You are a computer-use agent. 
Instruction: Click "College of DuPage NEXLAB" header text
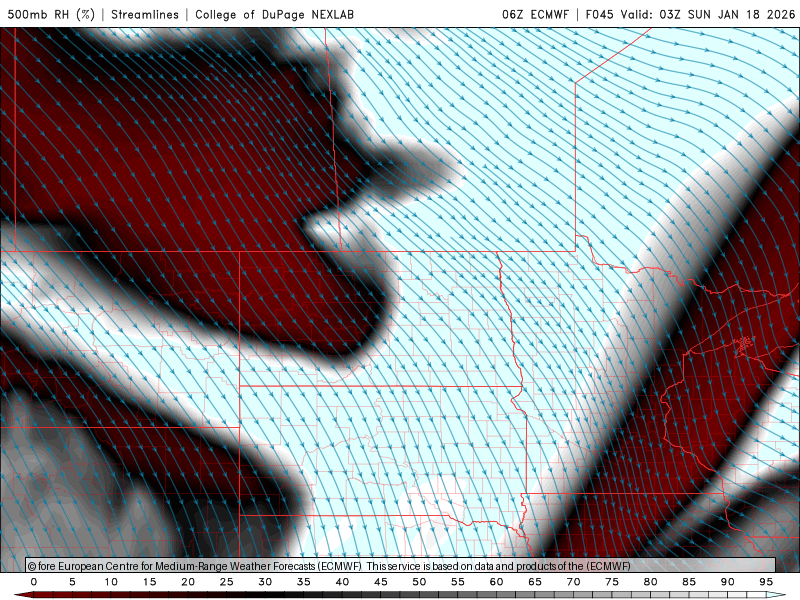pyautogui.click(x=274, y=14)
